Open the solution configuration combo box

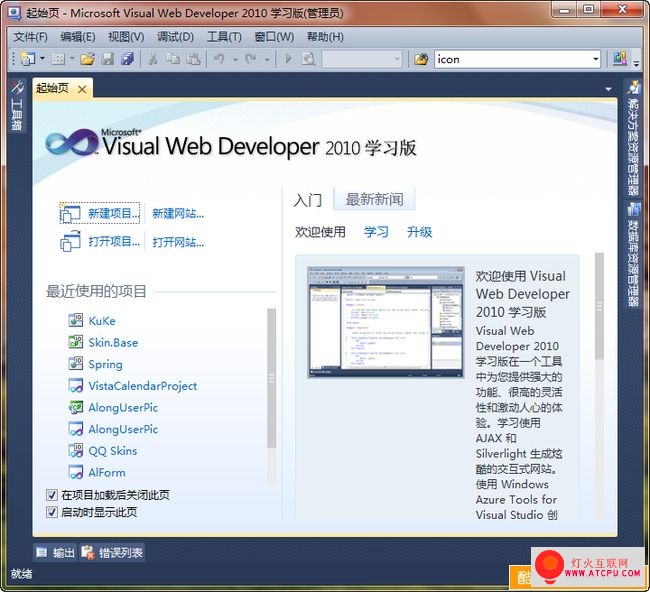coord(362,59)
